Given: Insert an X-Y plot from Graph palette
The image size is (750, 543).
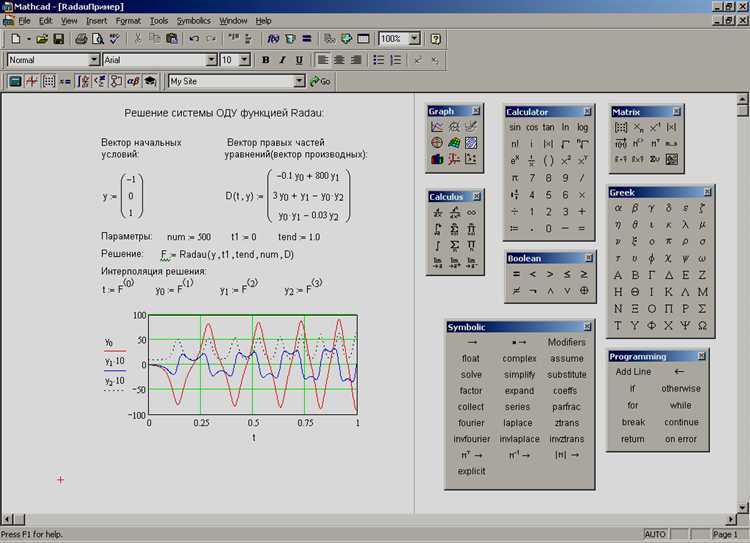Looking at the screenshot, I should click(437, 127).
